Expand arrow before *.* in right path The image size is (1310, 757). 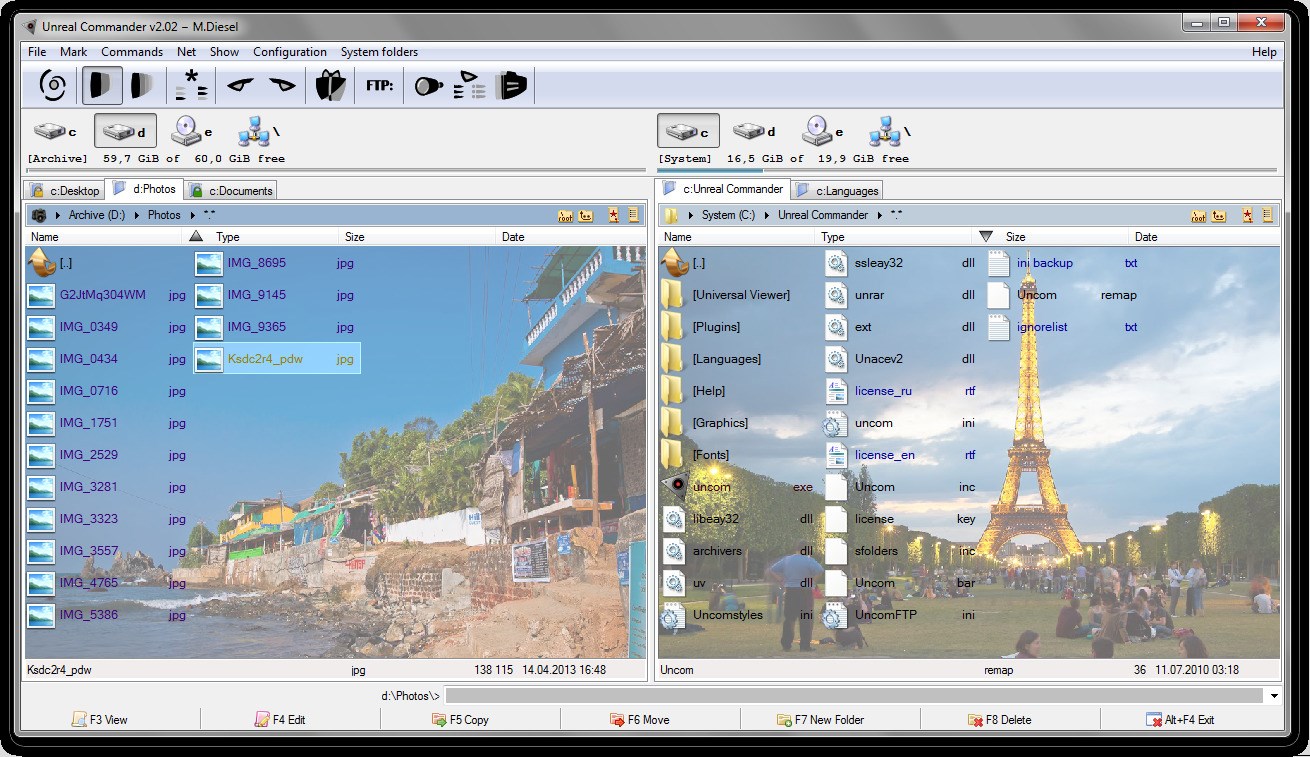pos(880,215)
